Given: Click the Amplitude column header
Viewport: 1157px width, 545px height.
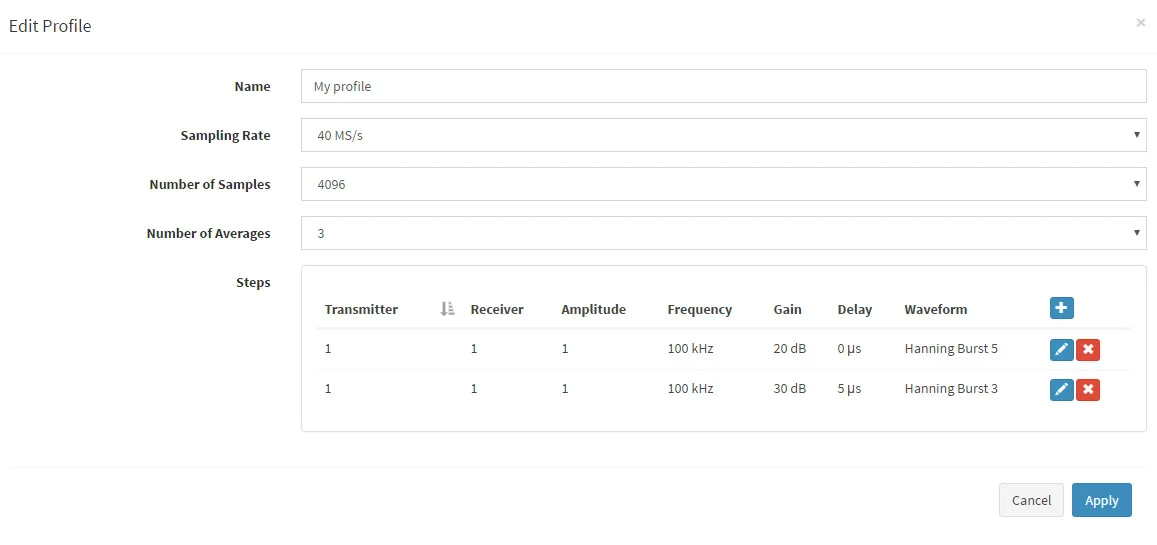Looking at the screenshot, I should pos(593,309).
